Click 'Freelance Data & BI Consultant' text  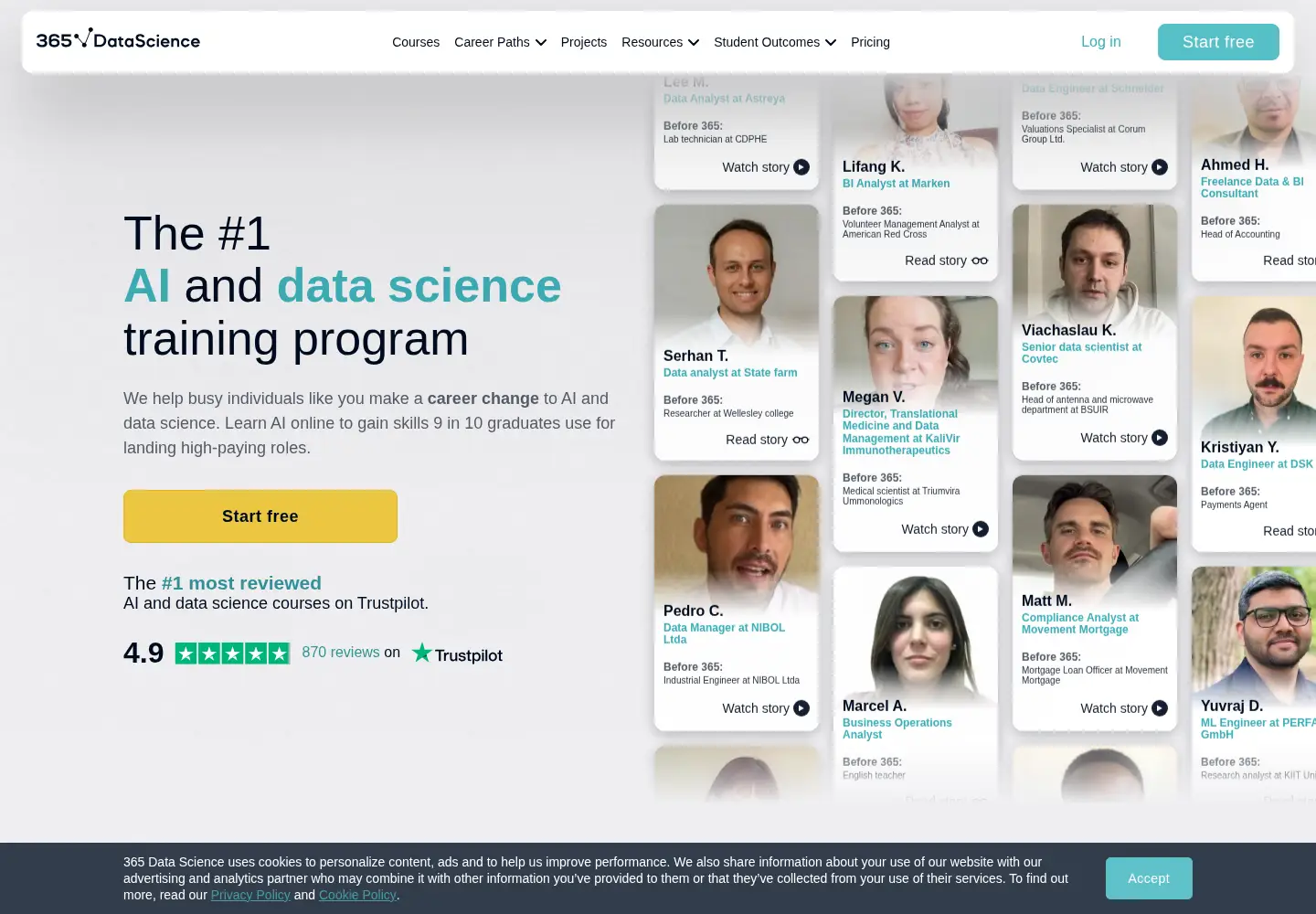(x=1252, y=187)
